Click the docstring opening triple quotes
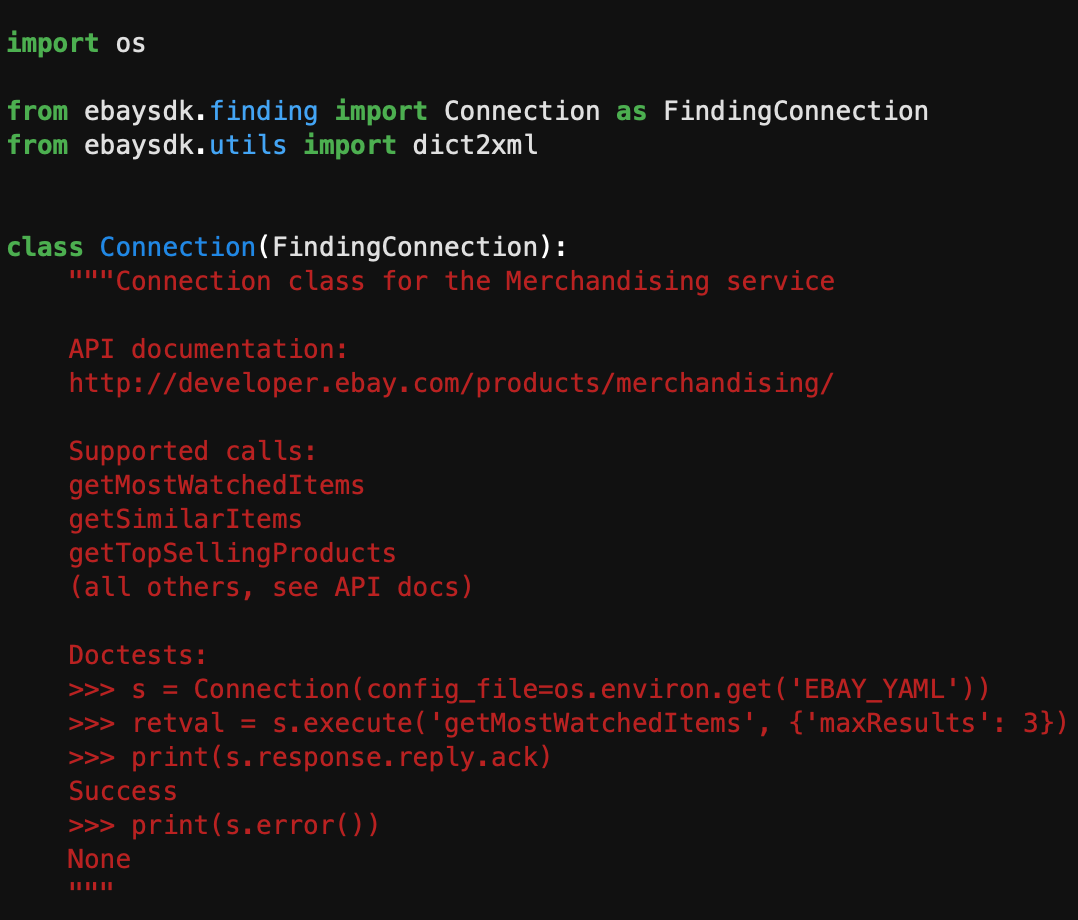 (x=90, y=281)
